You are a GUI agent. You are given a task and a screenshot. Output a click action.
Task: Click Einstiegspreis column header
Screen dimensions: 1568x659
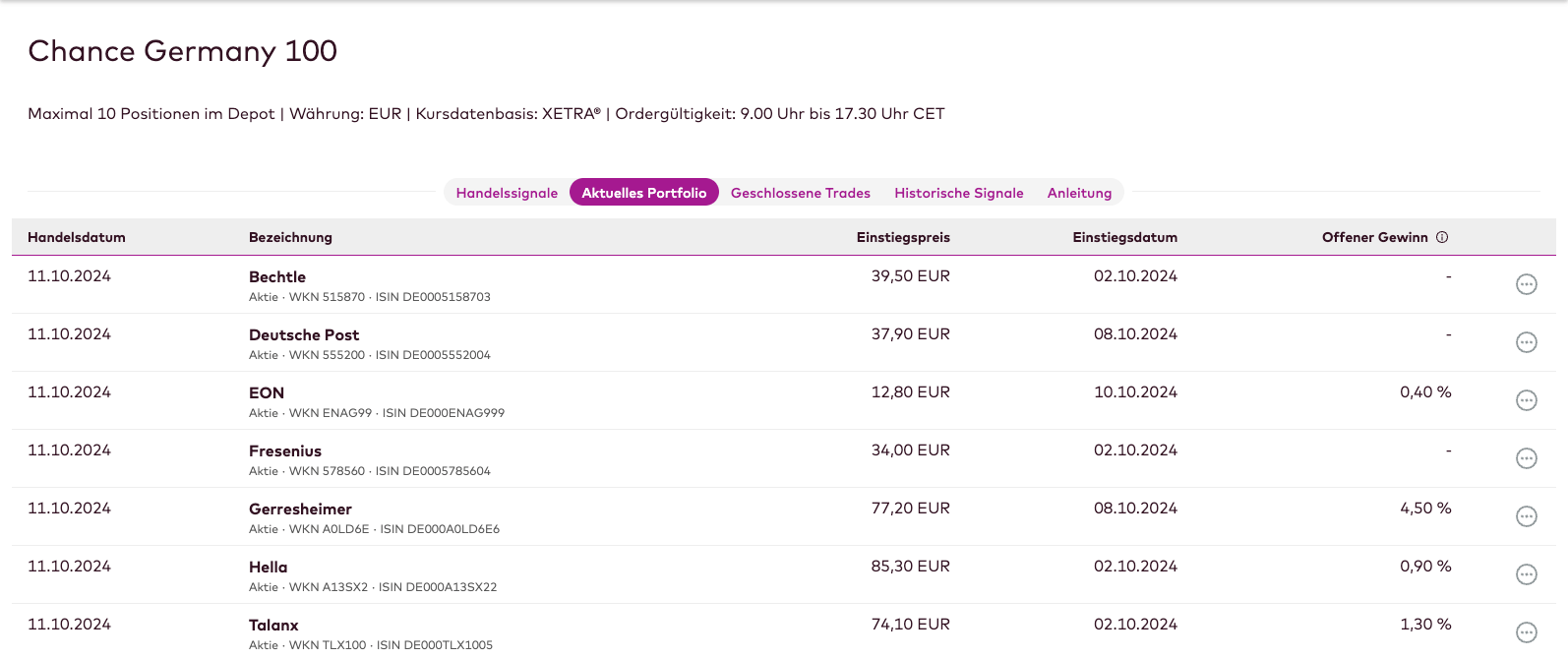[903, 237]
